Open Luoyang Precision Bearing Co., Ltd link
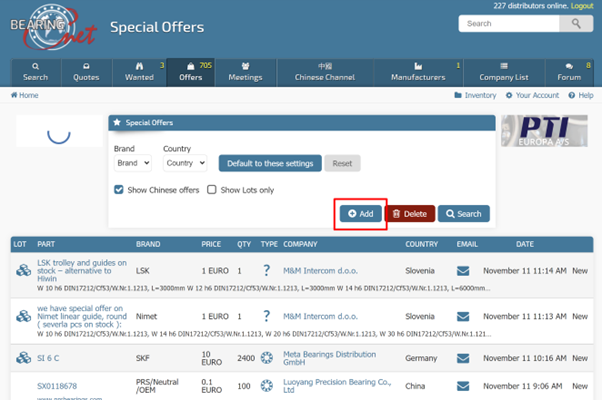 (x=337, y=386)
